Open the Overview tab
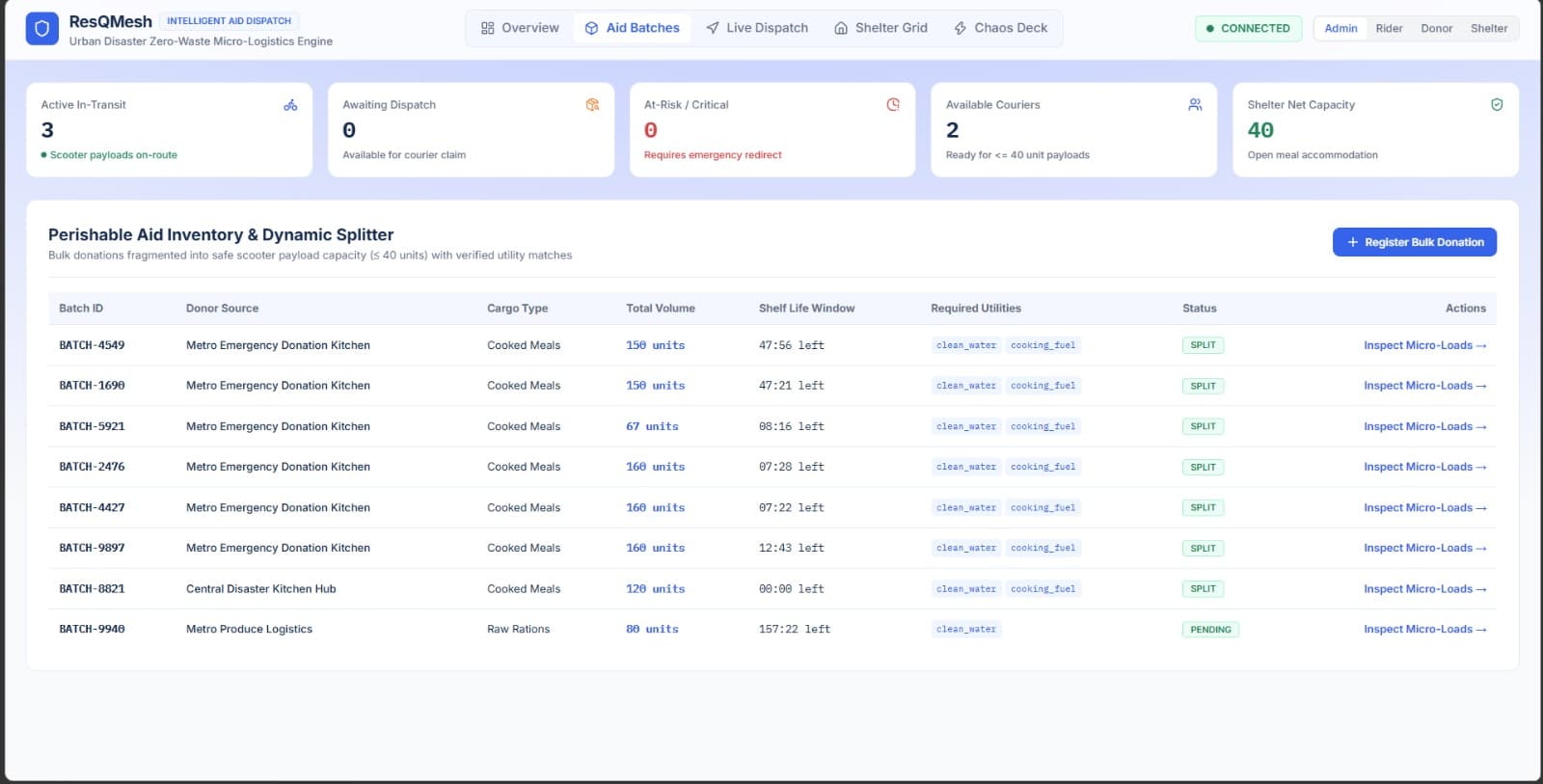The height and width of the screenshot is (784, 1543). [520, 28]
